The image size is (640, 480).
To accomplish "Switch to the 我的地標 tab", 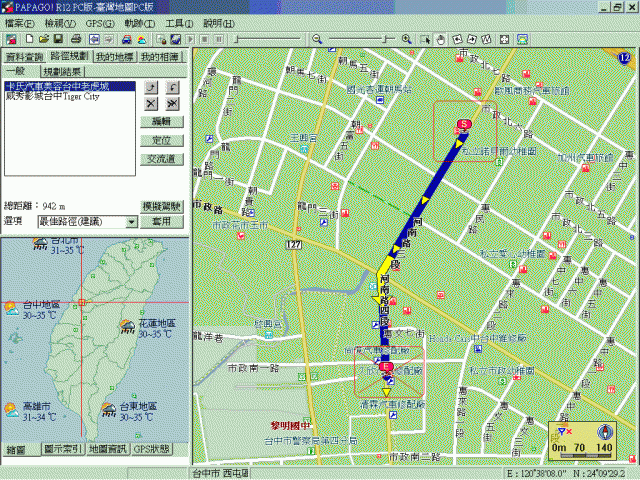I will [x=115, y=57].
